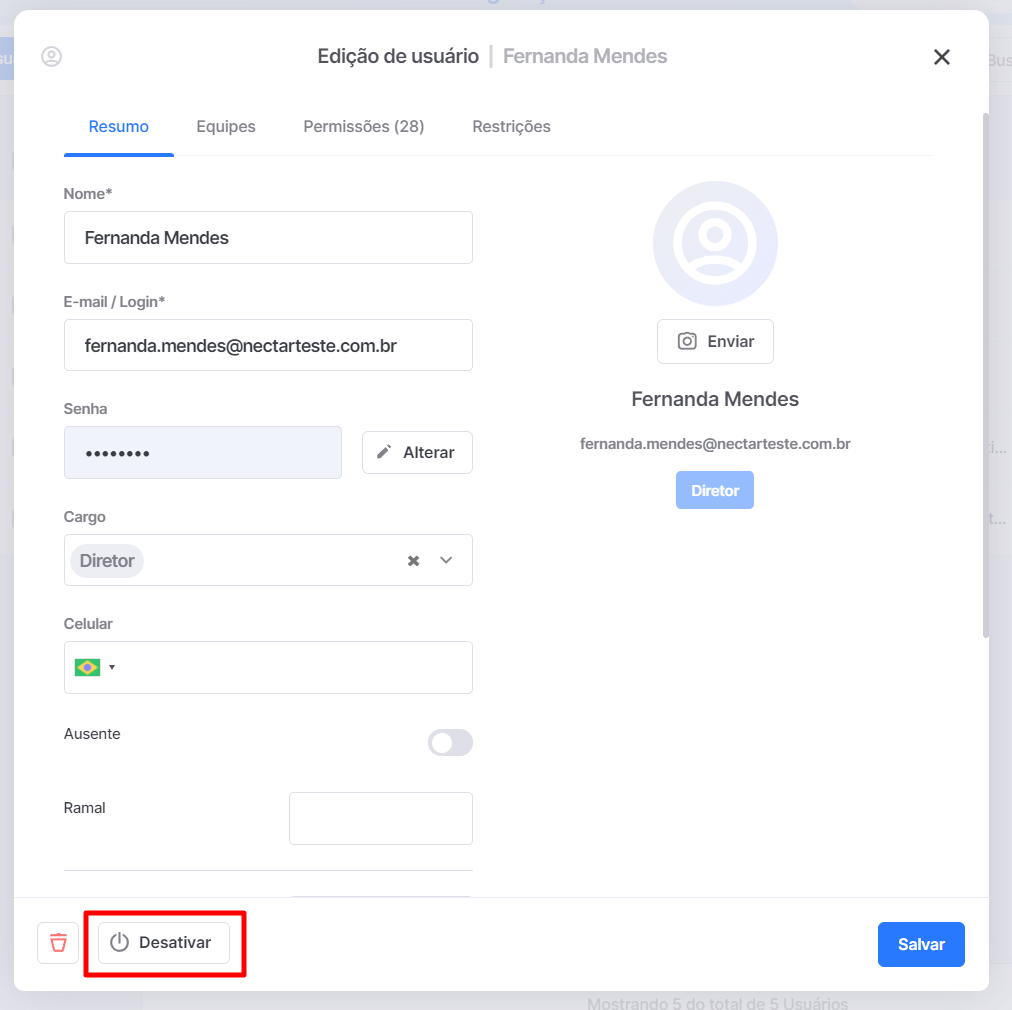Switch to the Equipes tab

click(x=226, y=126)
